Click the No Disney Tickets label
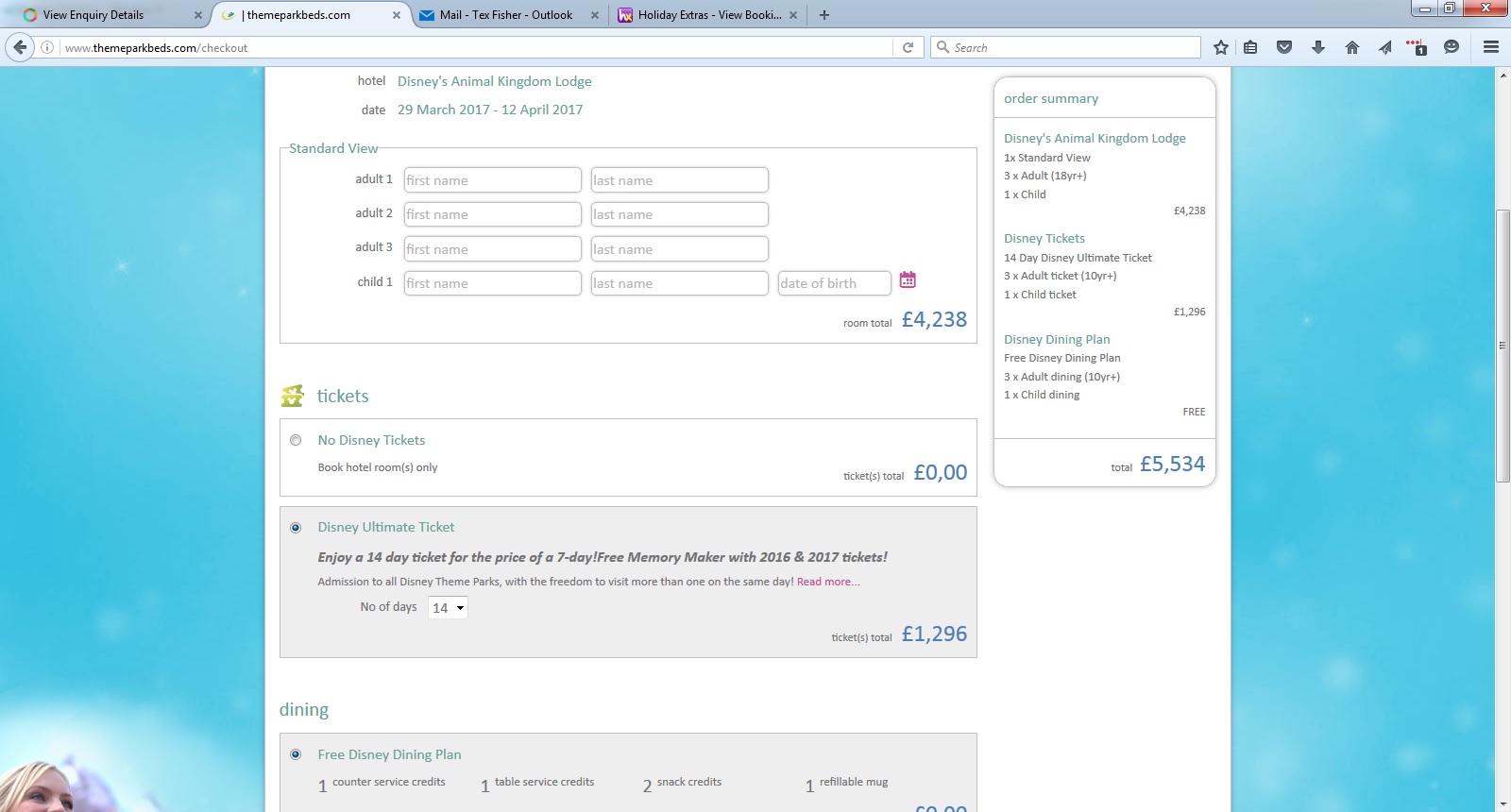The image size is (1511, 812). (371, 440)
